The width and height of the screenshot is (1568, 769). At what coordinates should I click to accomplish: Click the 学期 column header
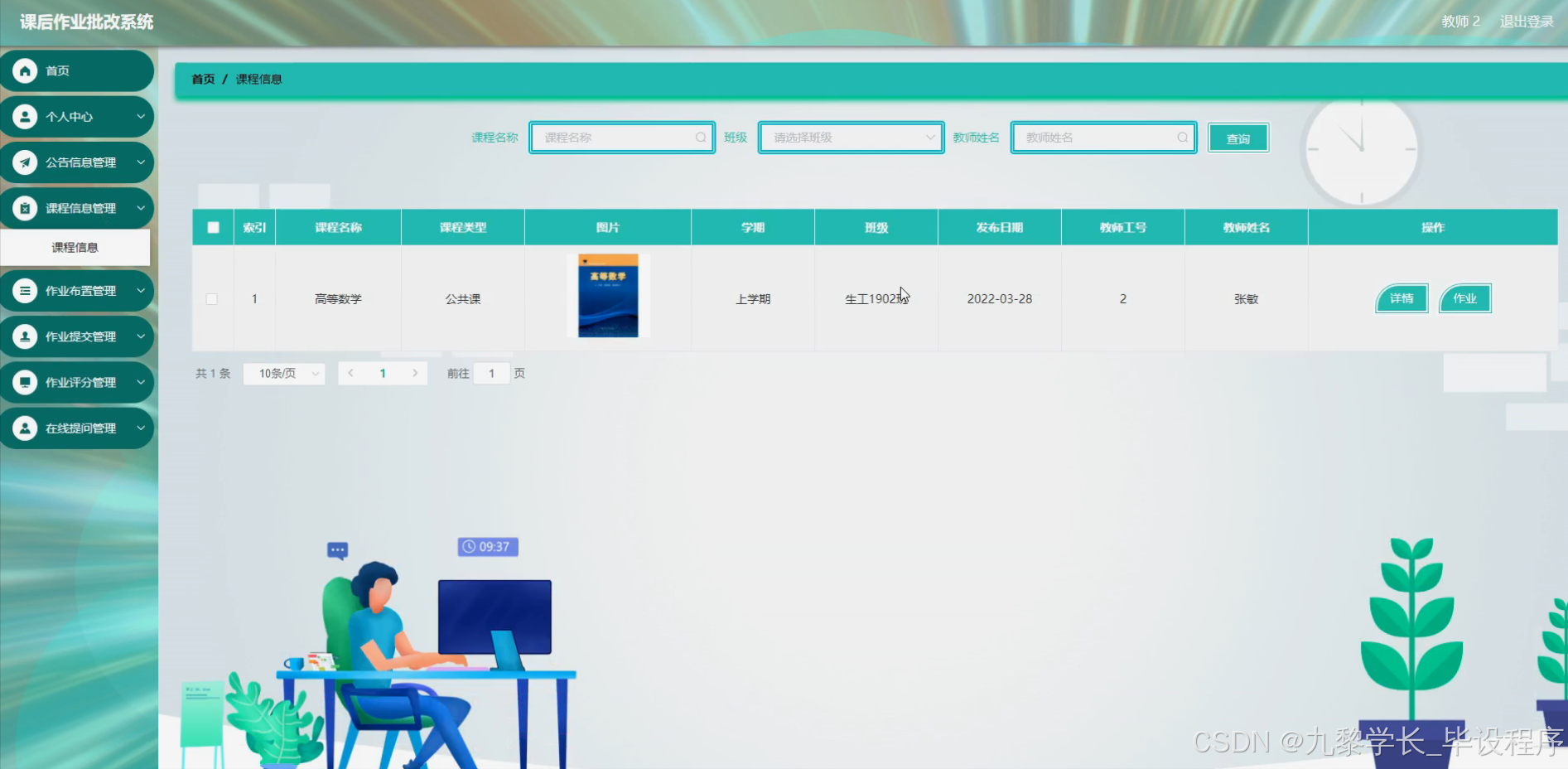coord(753,227)
